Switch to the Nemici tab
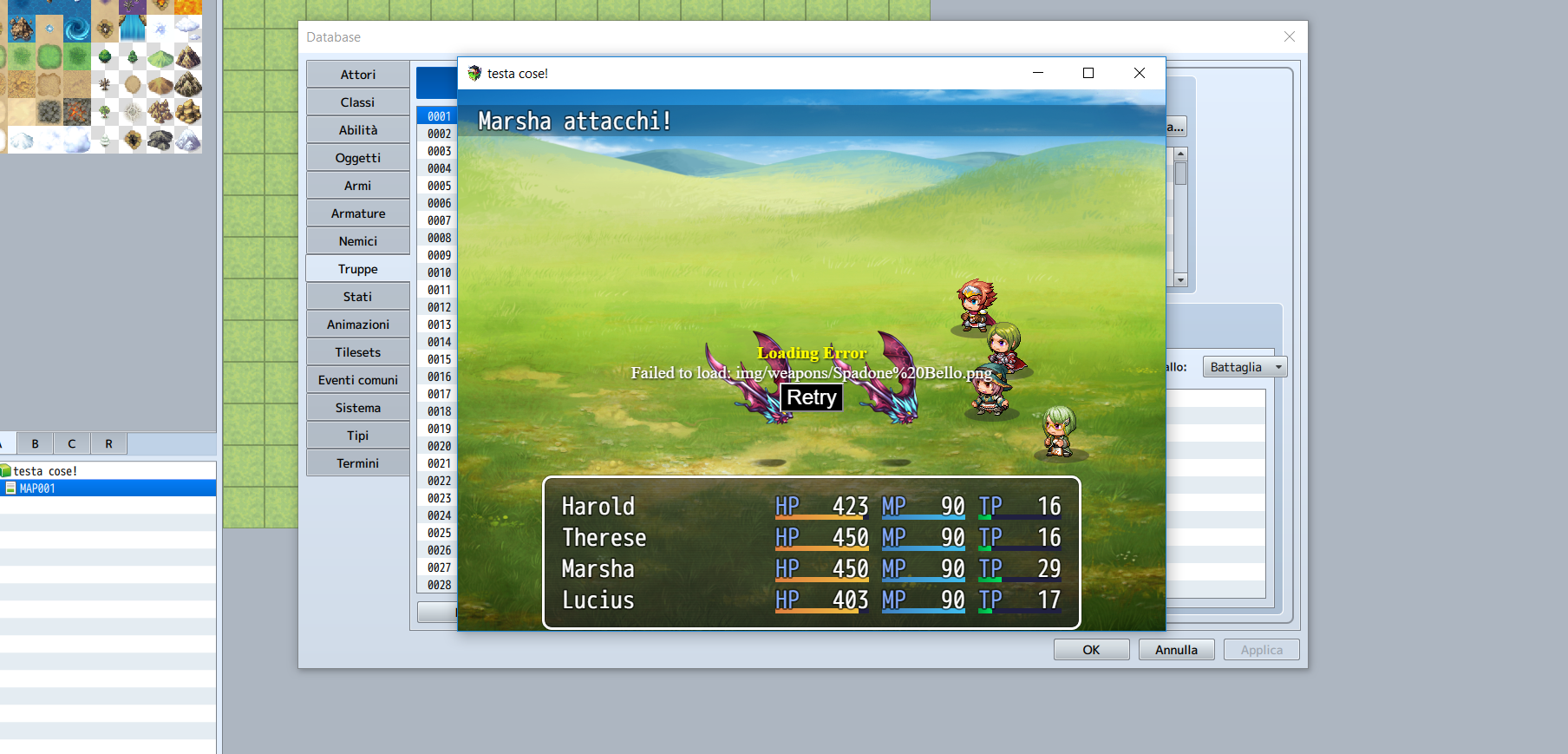The height and width of the screenshot is (754, 1568). (358, 241)
